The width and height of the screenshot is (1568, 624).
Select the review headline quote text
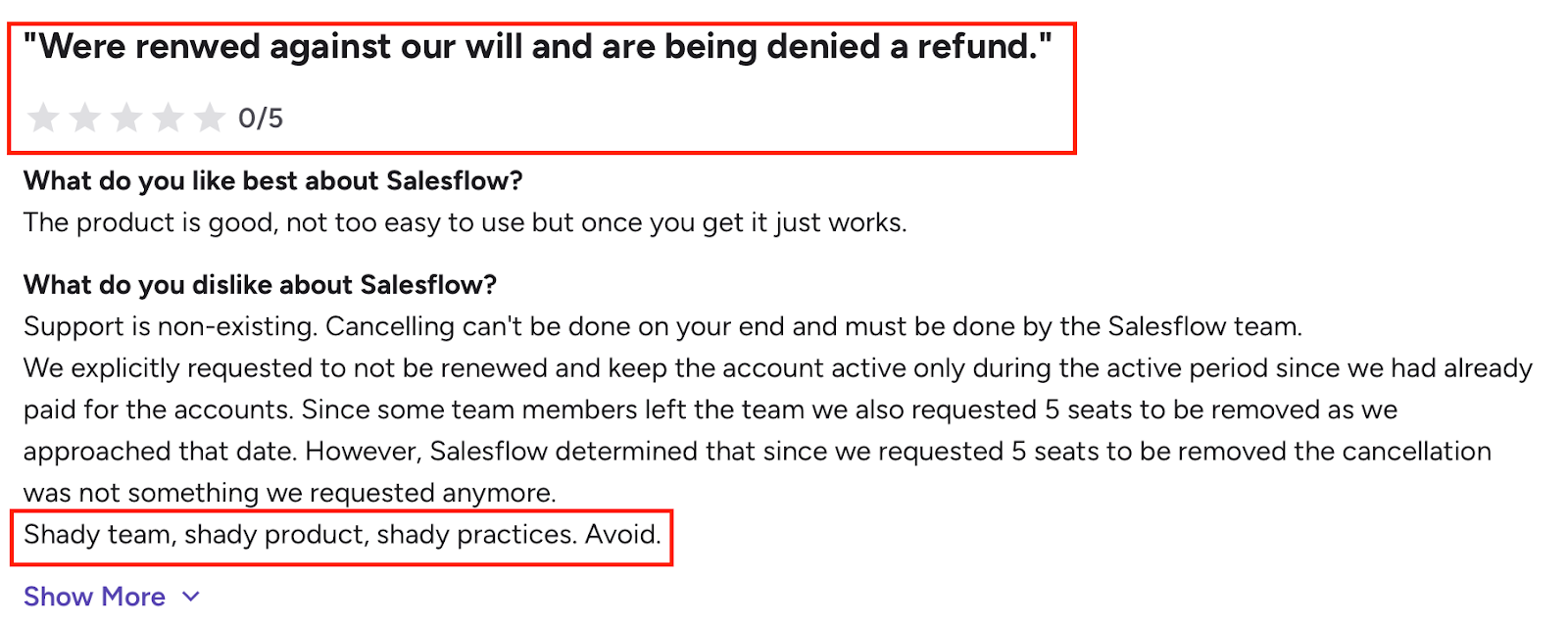pos(539,45)
